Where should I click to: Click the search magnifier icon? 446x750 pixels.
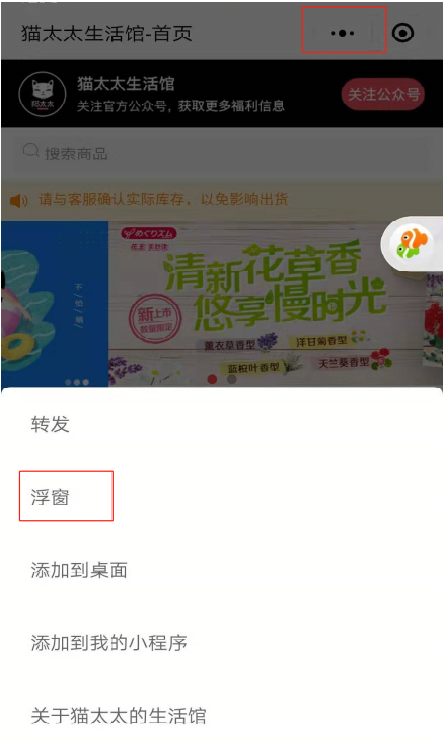coord(31,152)
